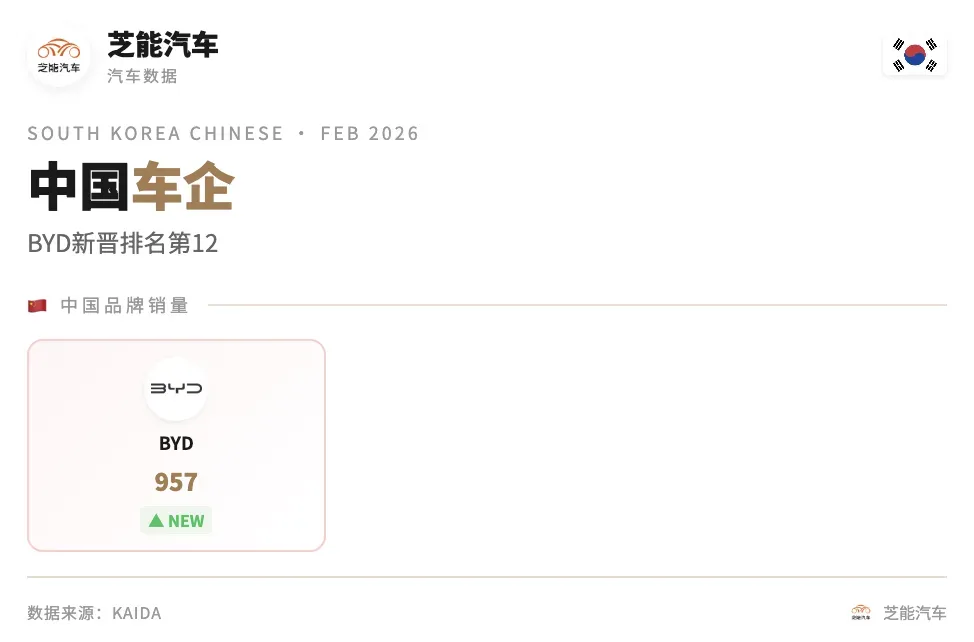Click the footer 芝能汽车 watermark text
This screenshot has width=974, height=642.
coord(914,613)
